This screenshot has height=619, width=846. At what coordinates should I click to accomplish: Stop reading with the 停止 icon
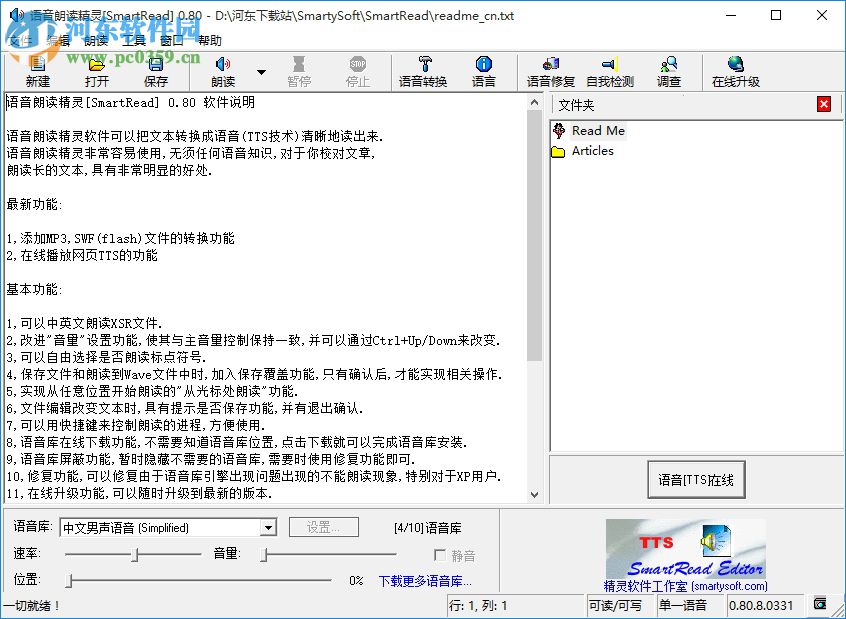pos(357,72)
